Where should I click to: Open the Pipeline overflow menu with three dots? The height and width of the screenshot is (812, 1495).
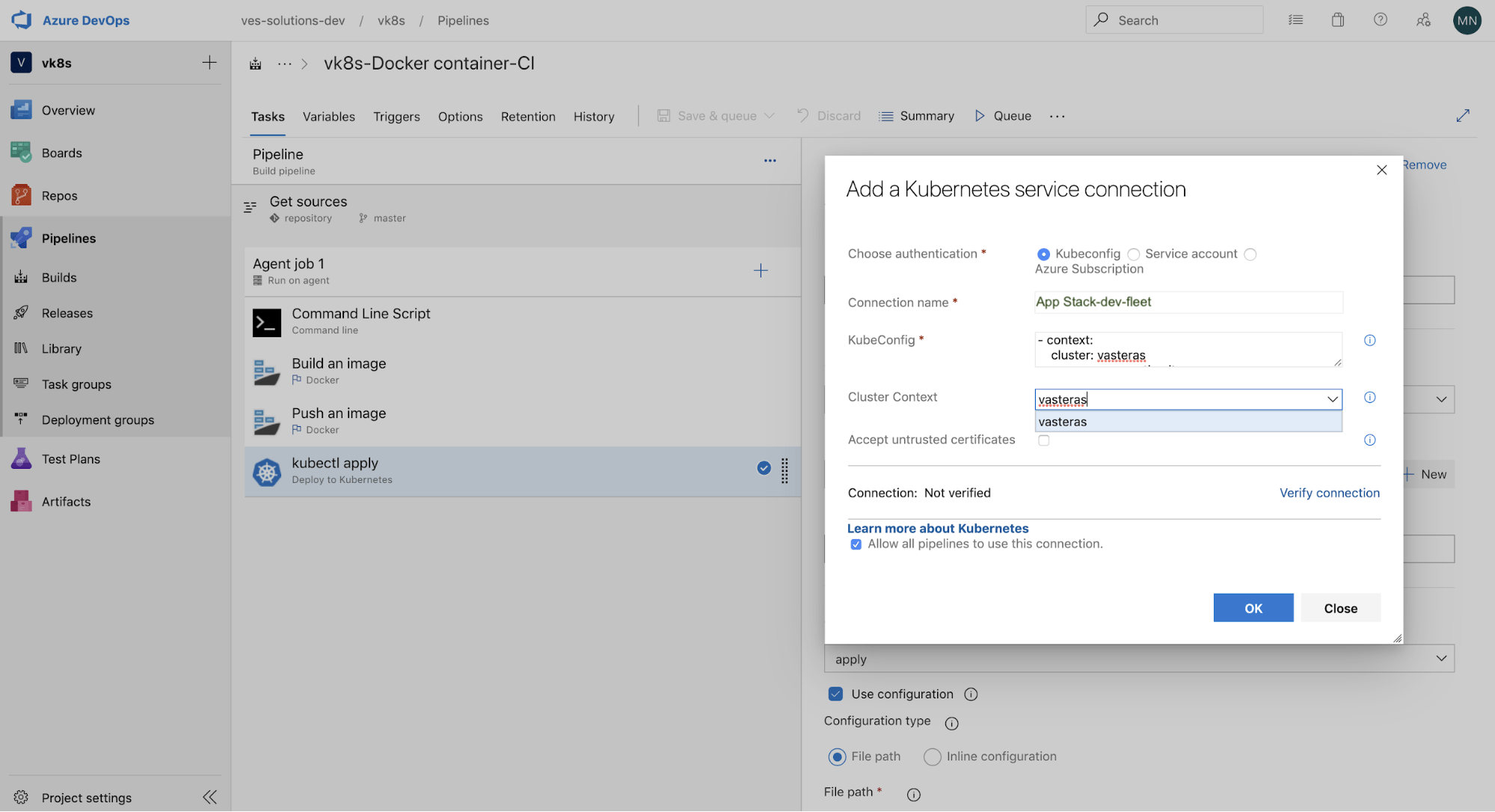[770, 160]
